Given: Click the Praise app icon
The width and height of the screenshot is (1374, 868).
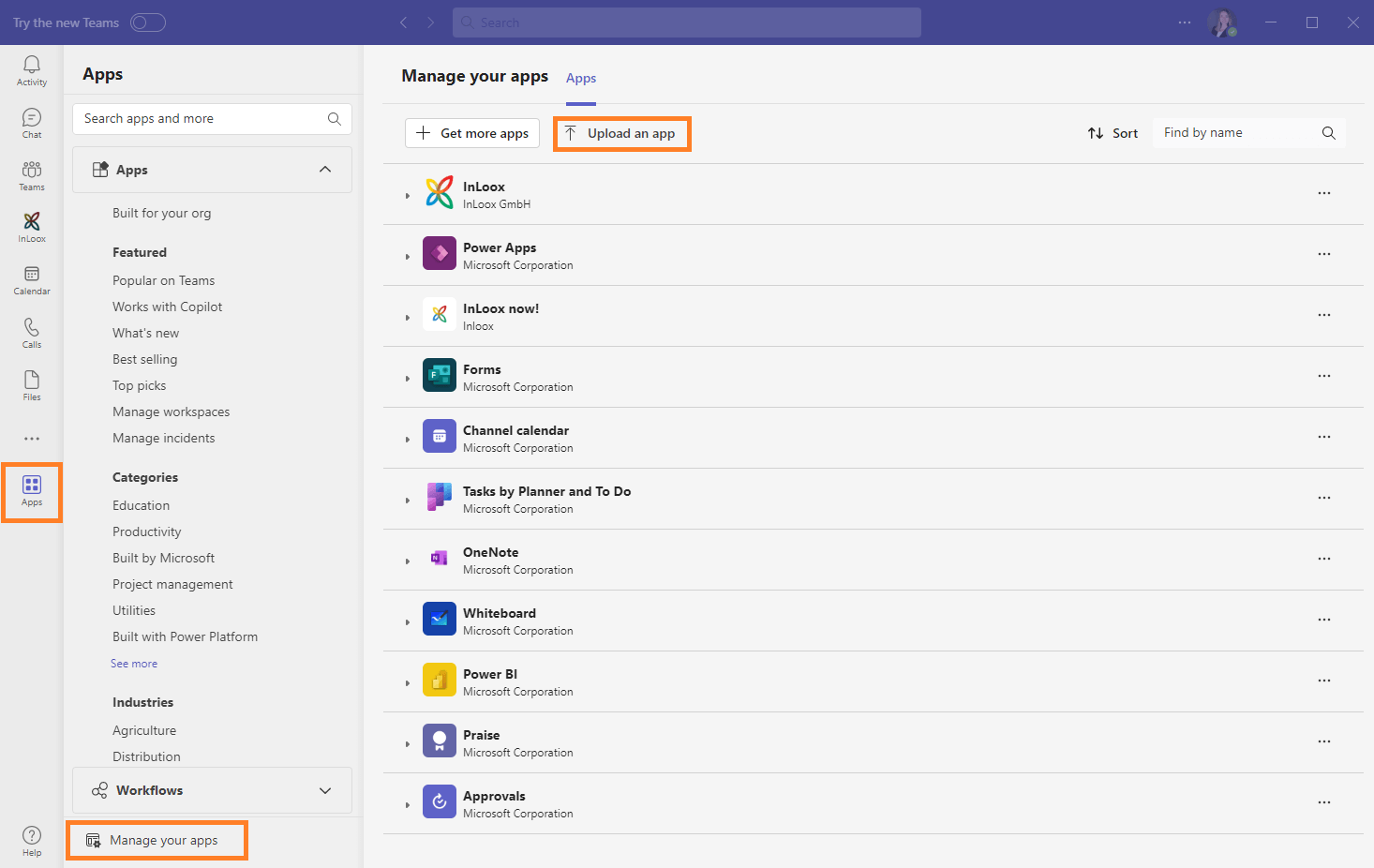Looking at the screenshot, I should [440, 741].
